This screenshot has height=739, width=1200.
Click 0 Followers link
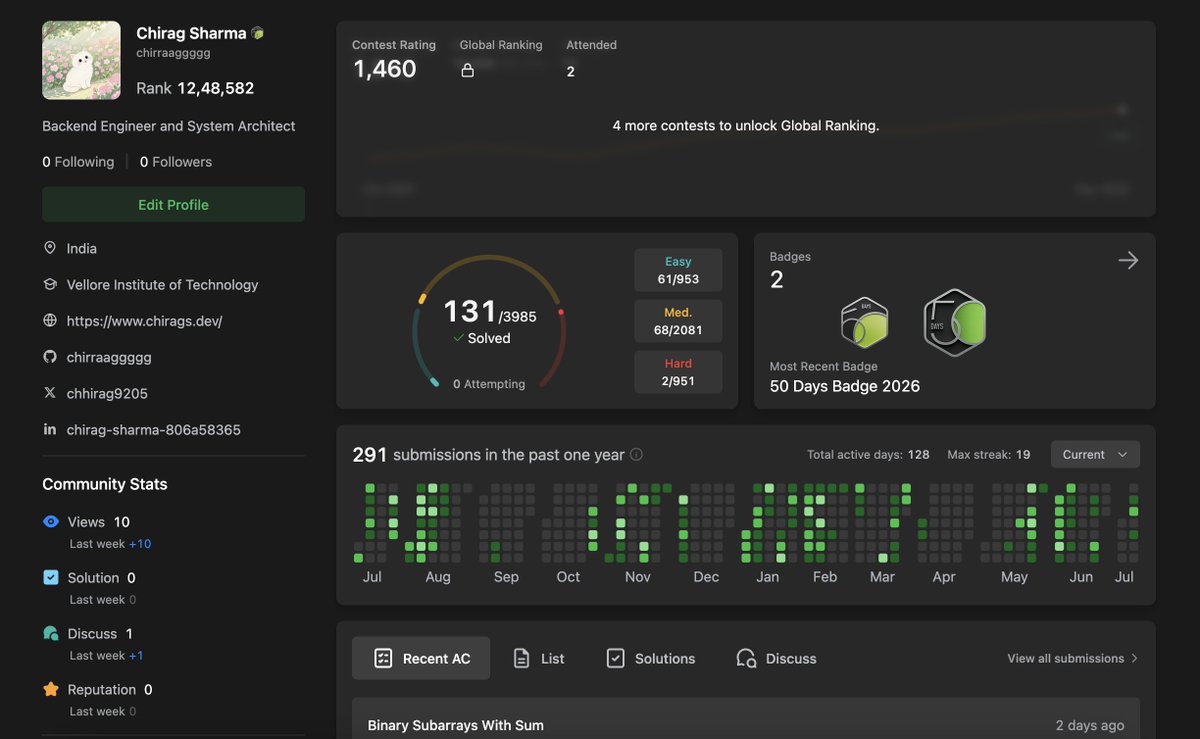[x=176, y=161]
